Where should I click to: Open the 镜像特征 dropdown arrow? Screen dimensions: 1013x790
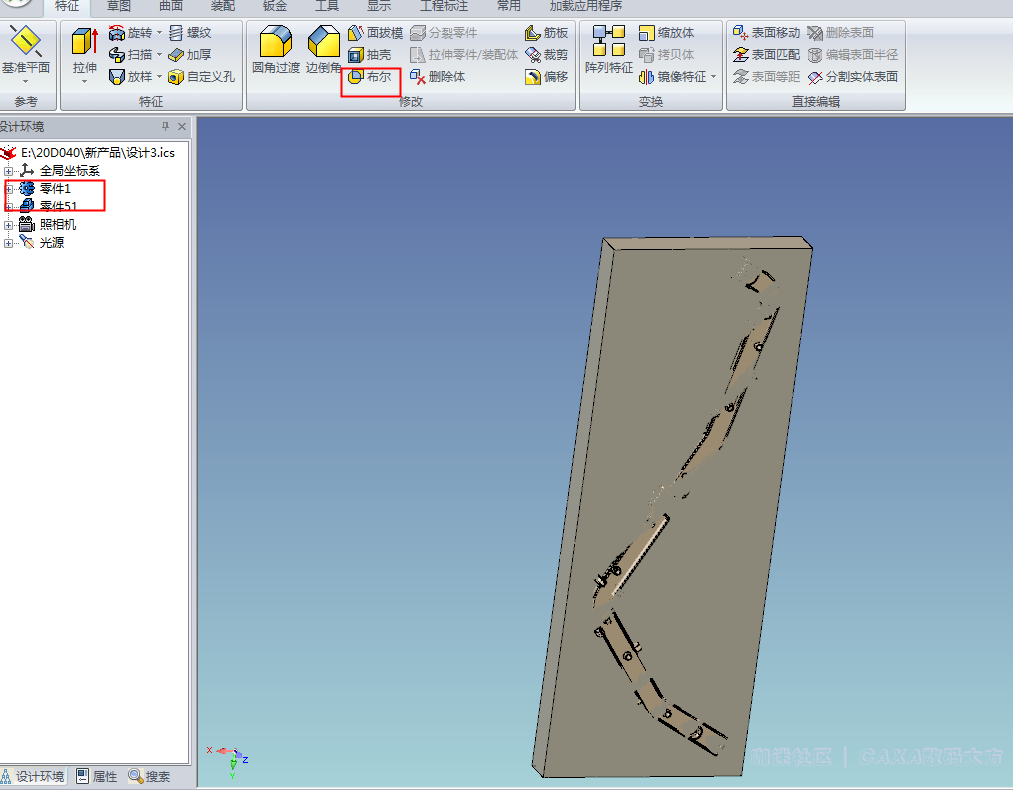(x=714, y=77)
